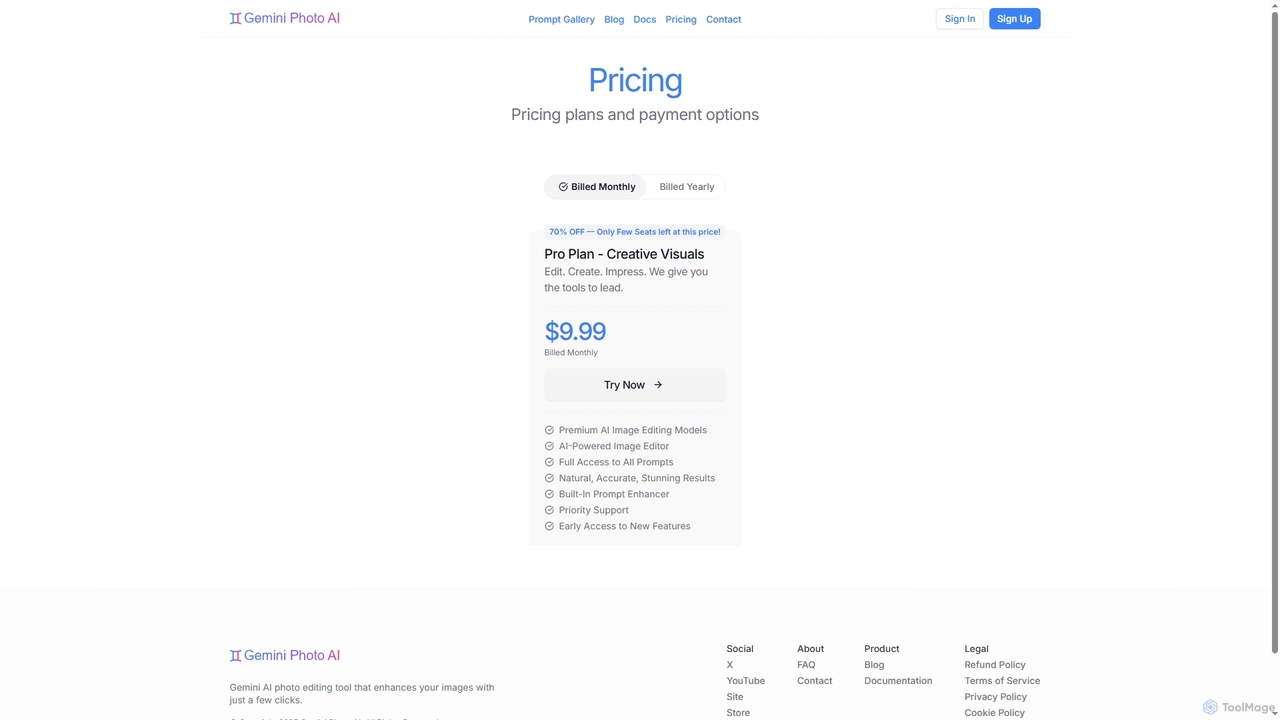Start the Pro Plan with Try Now

point(635,385)
